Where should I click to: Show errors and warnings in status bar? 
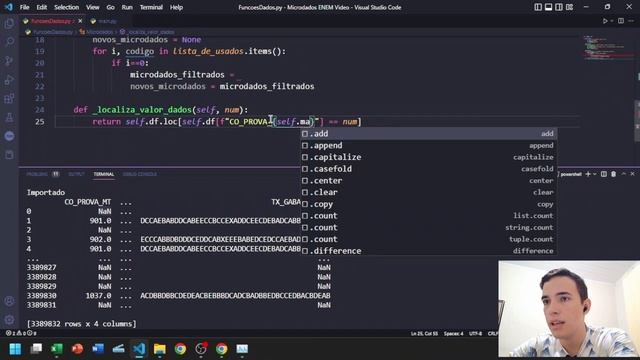(21, 333)
